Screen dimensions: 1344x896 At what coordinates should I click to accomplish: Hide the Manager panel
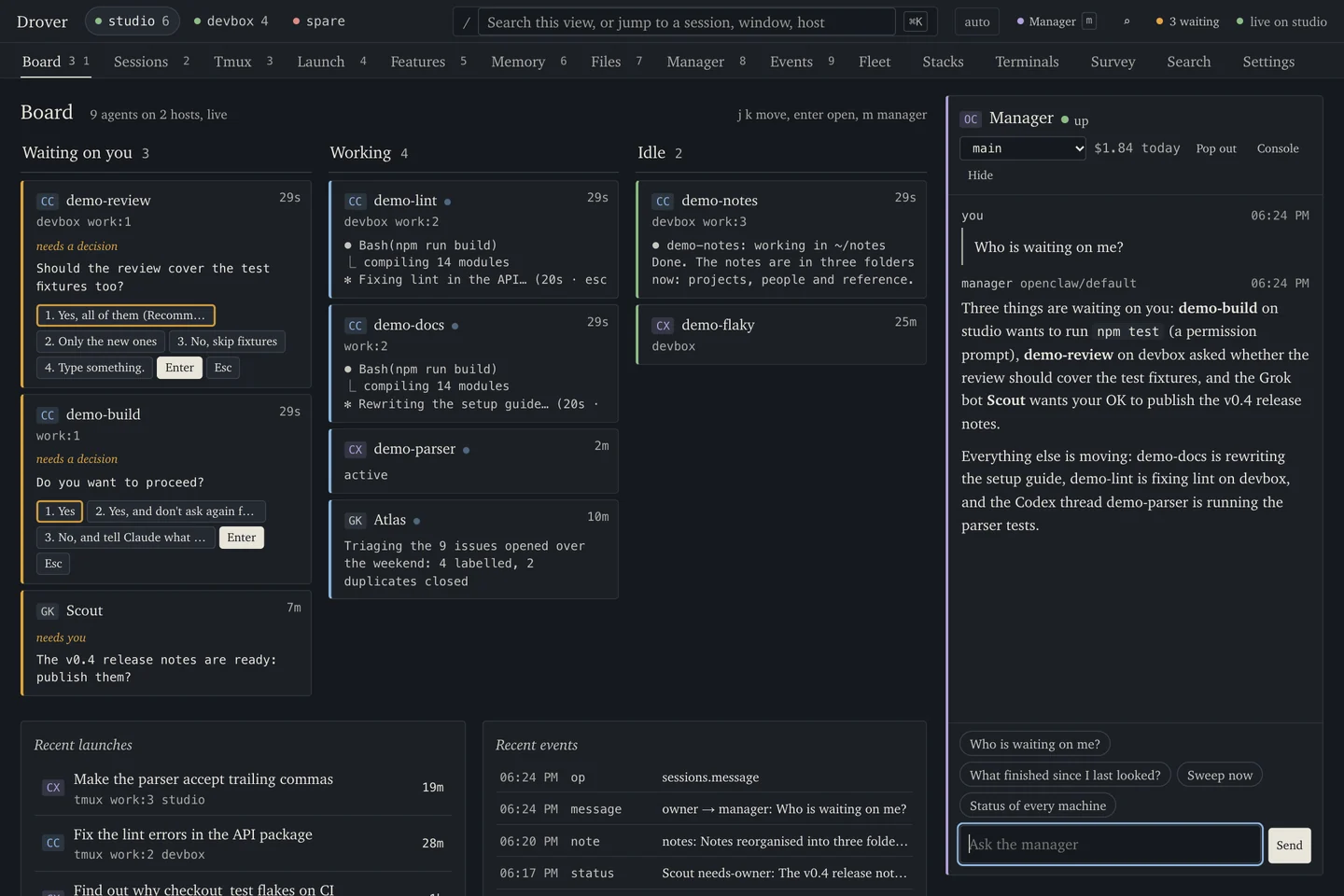coord(980,175)
